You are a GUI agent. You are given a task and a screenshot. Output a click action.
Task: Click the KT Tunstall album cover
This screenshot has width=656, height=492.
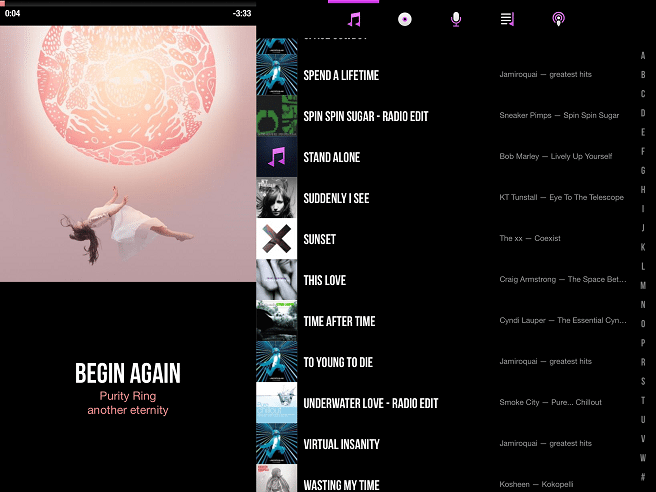[x=277, y=198]
